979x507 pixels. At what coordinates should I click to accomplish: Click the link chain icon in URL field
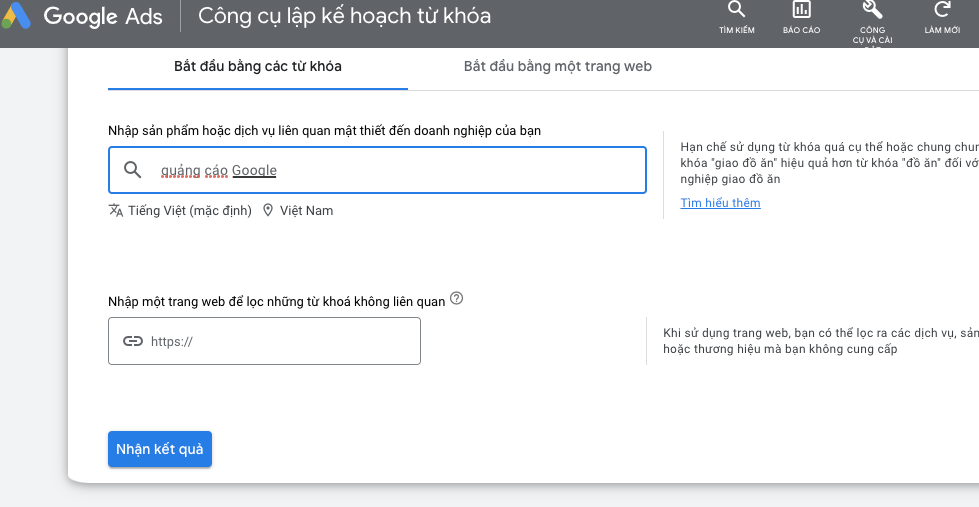pos(132,341)
